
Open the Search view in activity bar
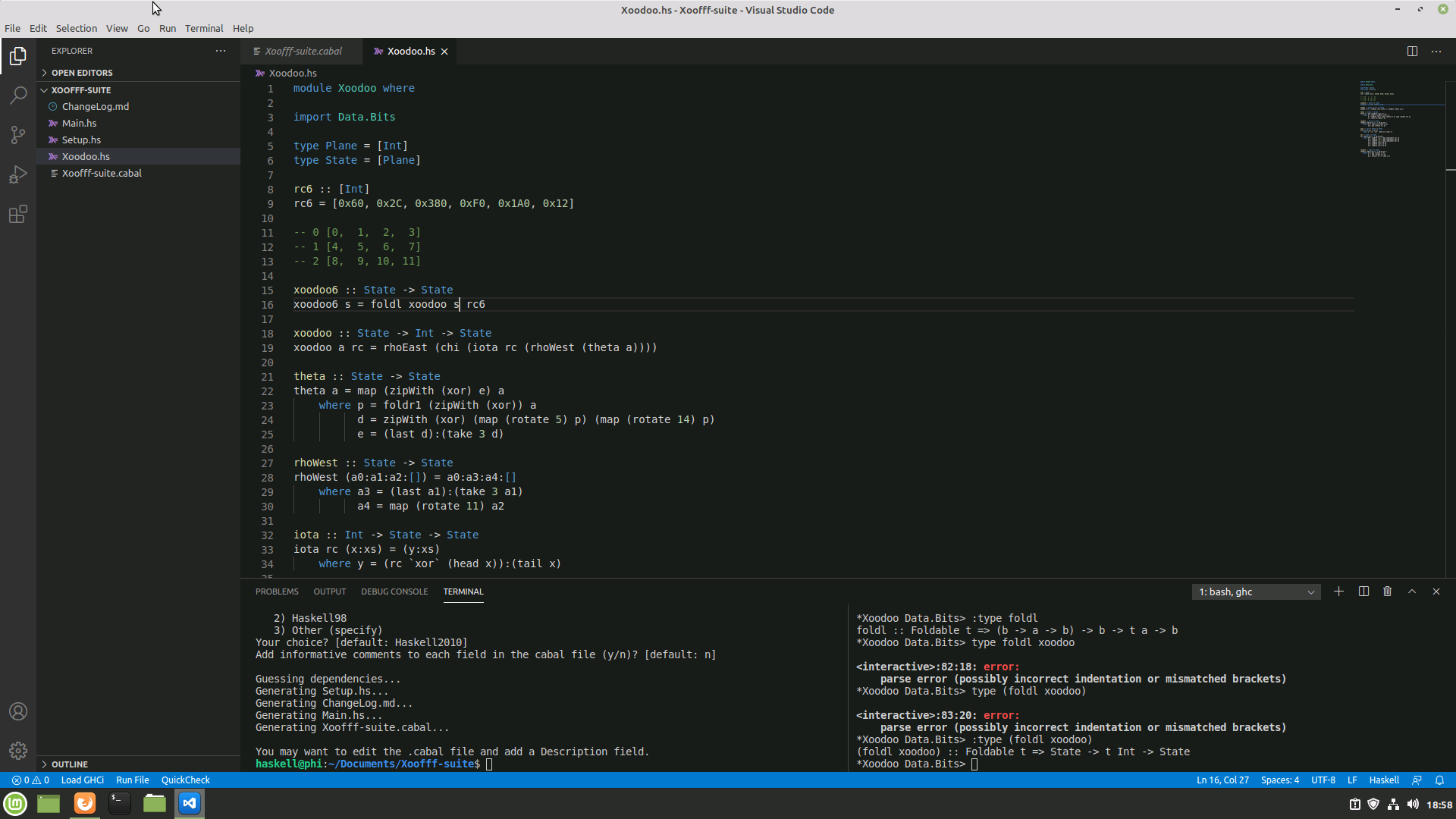(x=18, y=96)
